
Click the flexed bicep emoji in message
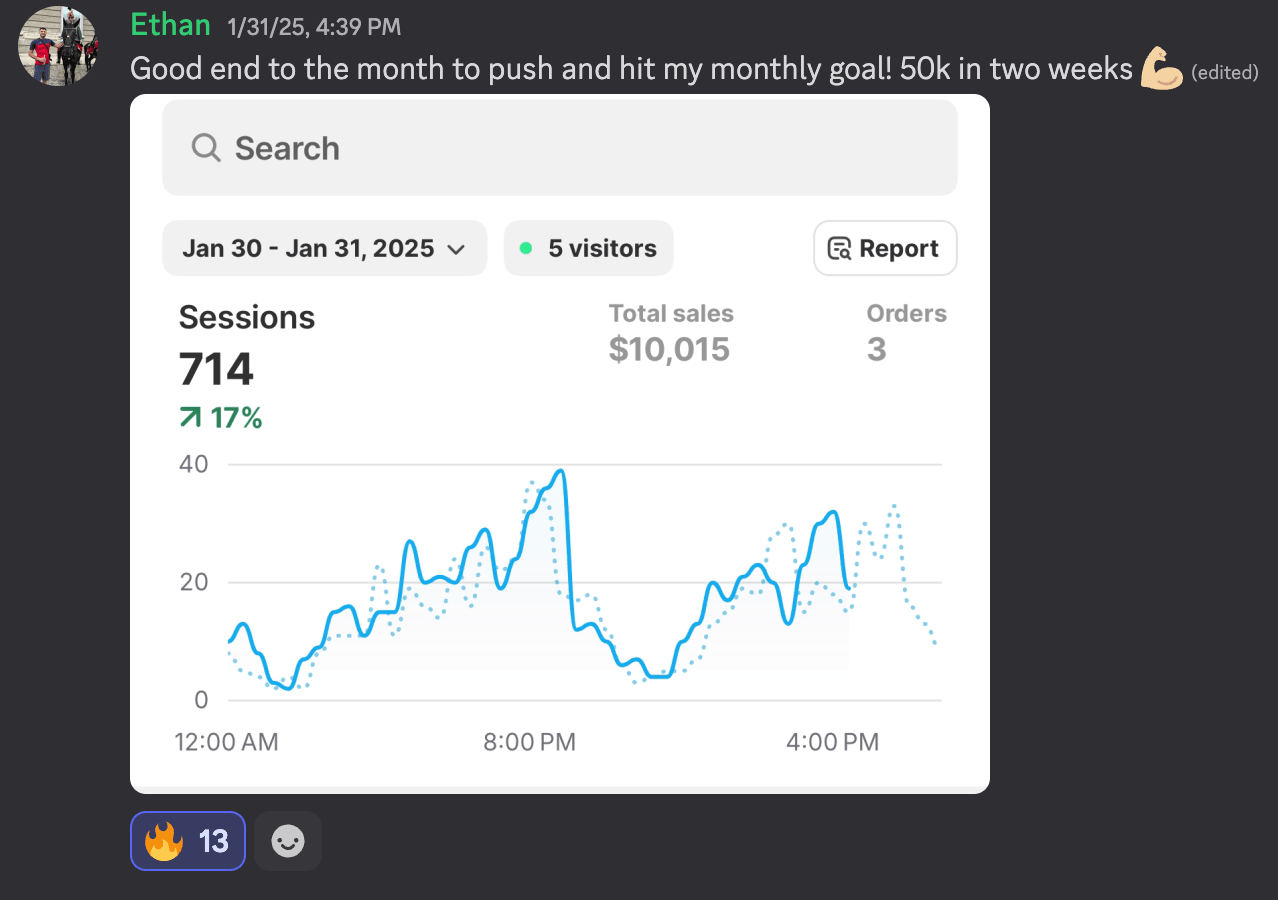(1162, 69)
